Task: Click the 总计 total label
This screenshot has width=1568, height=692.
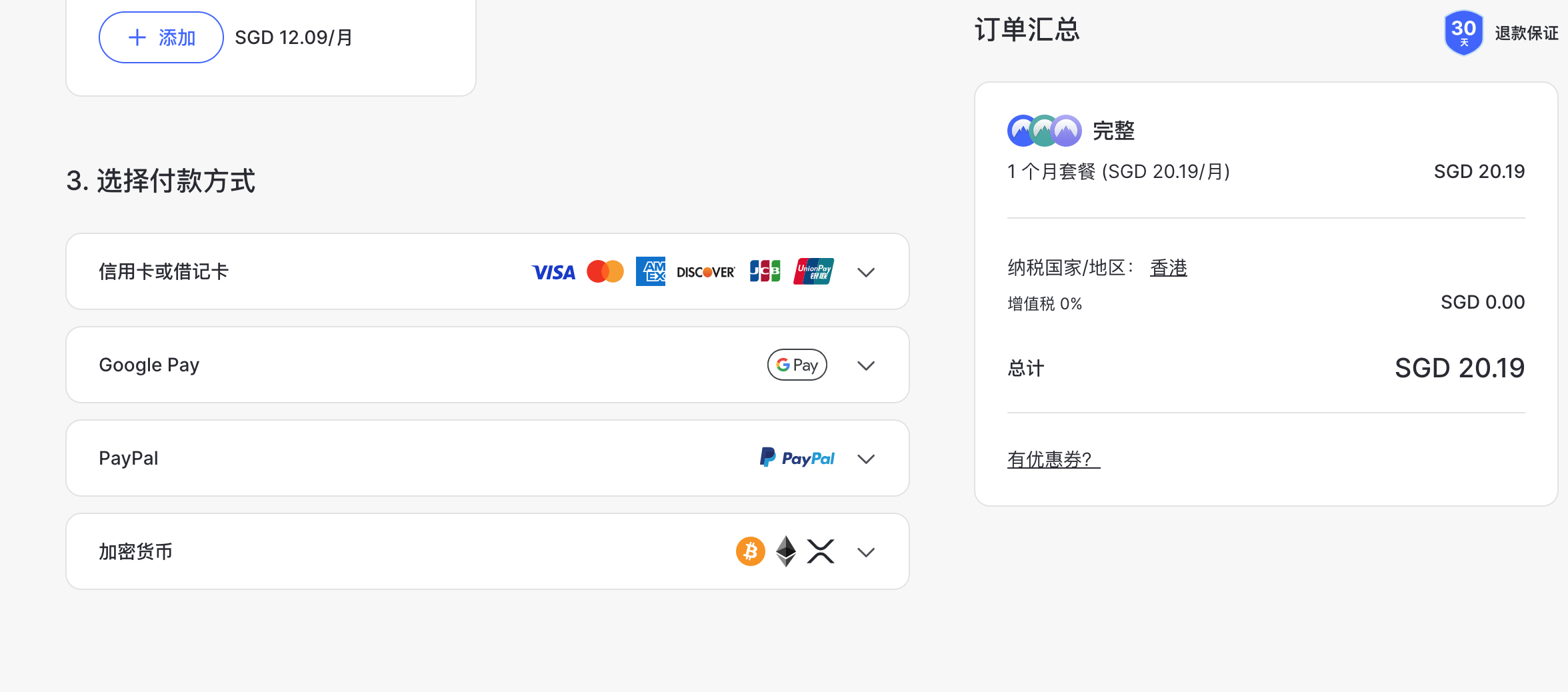Action: pyautogui.click(x=1026, y=368)
